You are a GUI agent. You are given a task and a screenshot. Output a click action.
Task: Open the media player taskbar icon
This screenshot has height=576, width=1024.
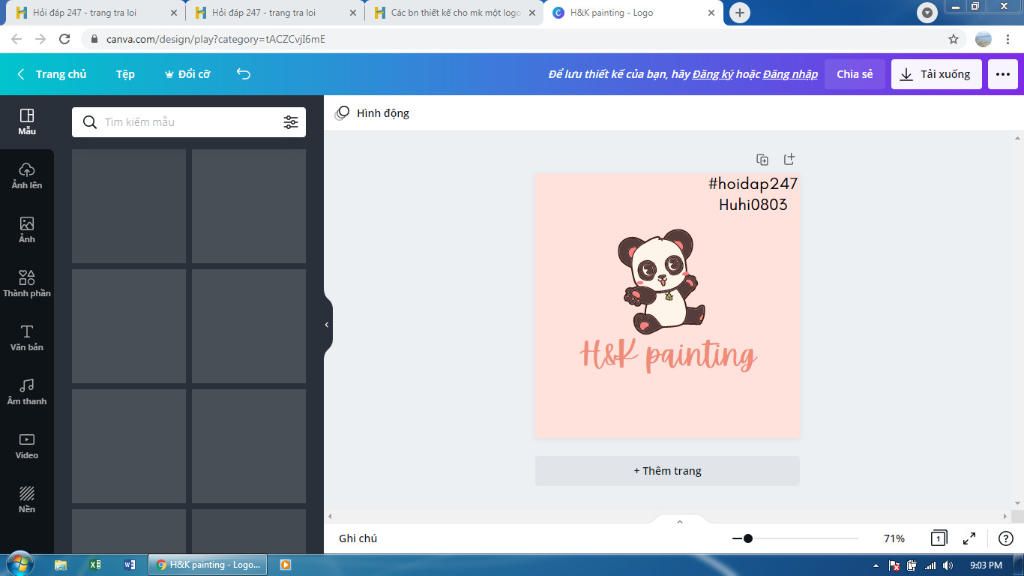[285, 565]
